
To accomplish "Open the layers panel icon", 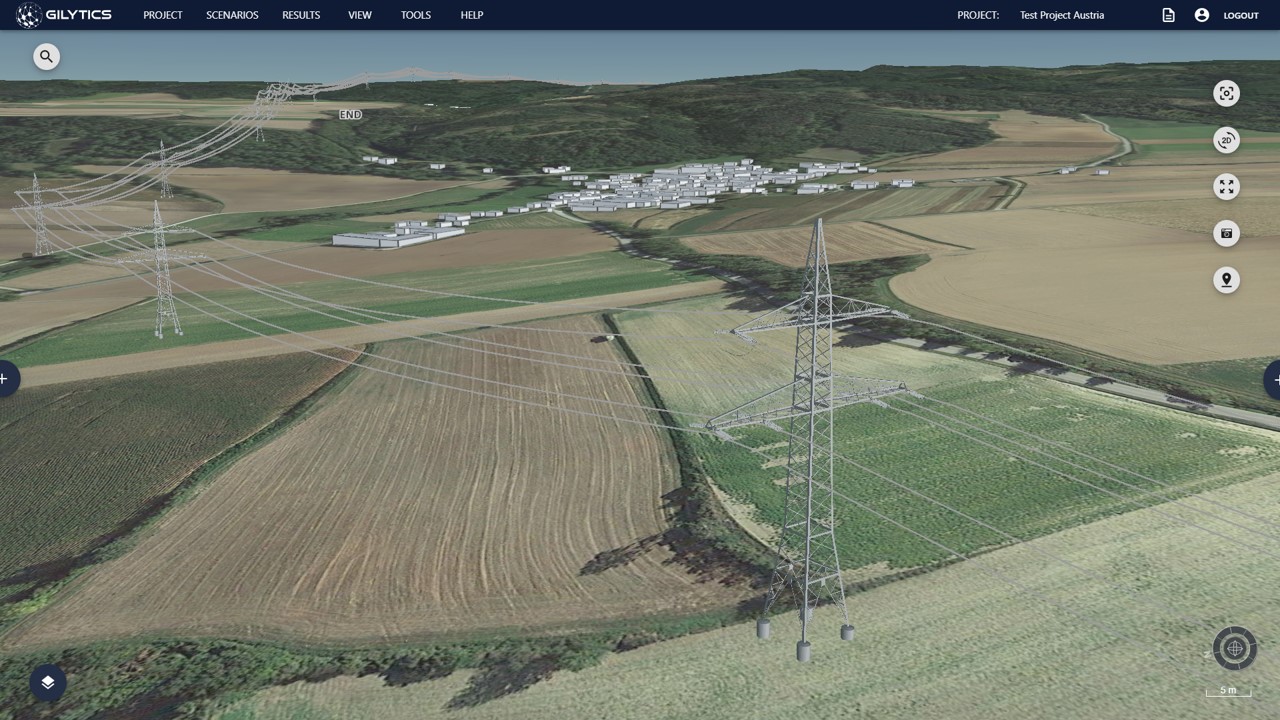I will click(x=47, y=682).
